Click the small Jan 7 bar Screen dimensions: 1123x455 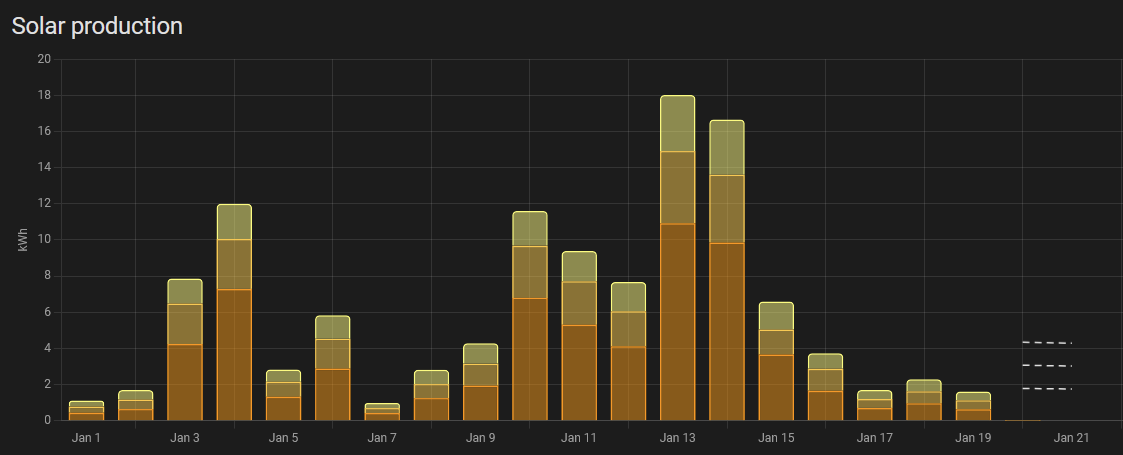coord(382,412)
